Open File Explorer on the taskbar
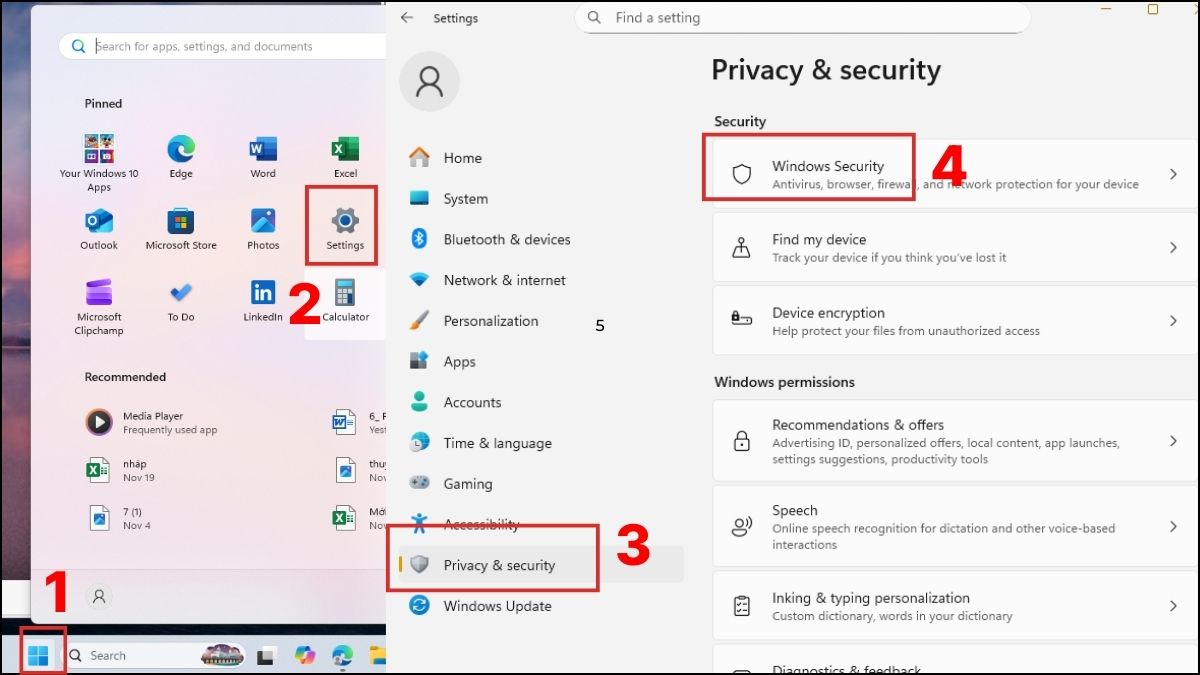 [x=377, y=656]
